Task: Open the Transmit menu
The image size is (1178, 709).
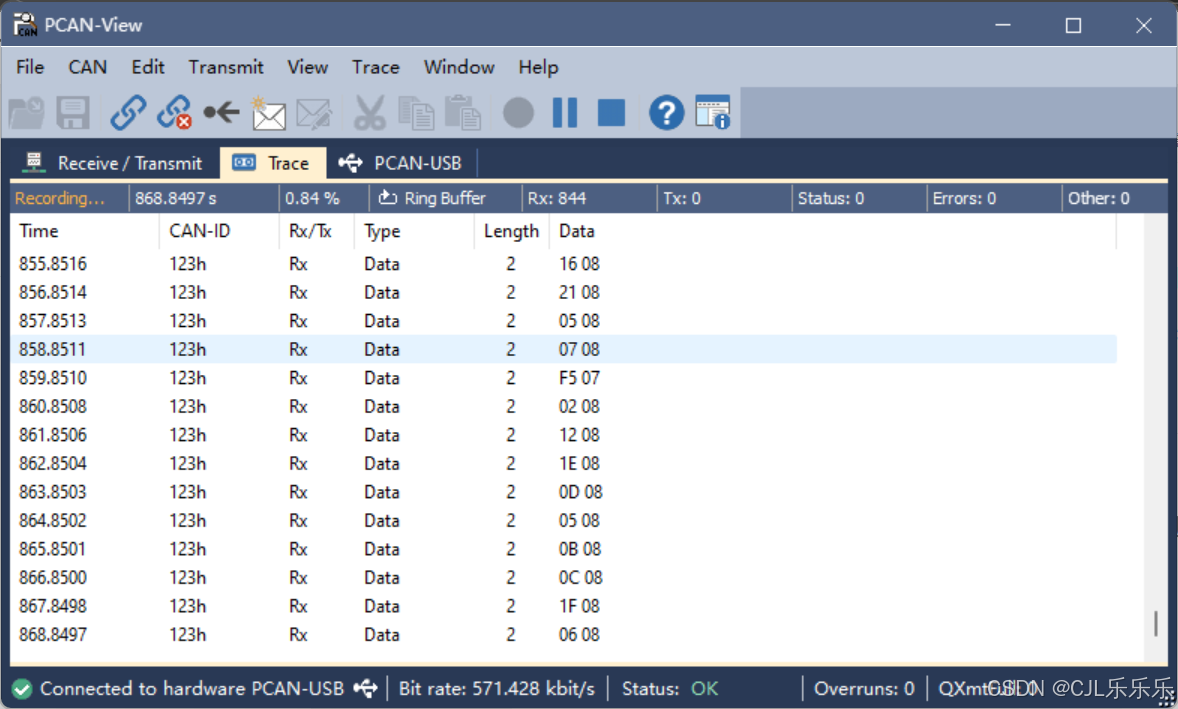Action: click(226, 67)
